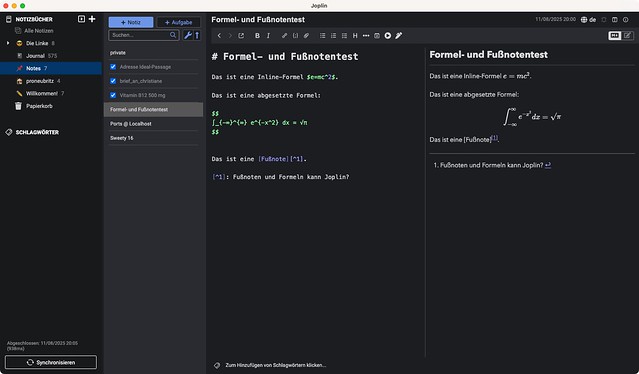Attach a file with the paperclip icon
The width and height of the screenshot is (639, 374).
point(306,35)
